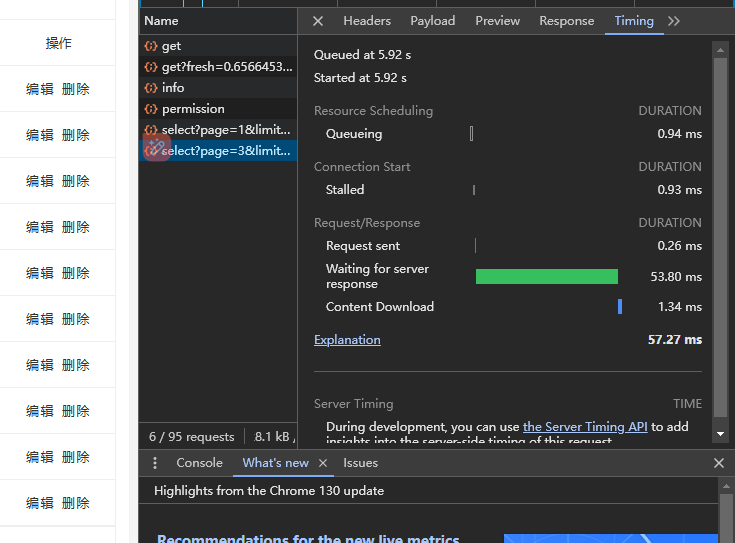Click the '57.27 ms' total duration
Image resolution: width=735 pixels, height=543 pixels.
point(675,339)
